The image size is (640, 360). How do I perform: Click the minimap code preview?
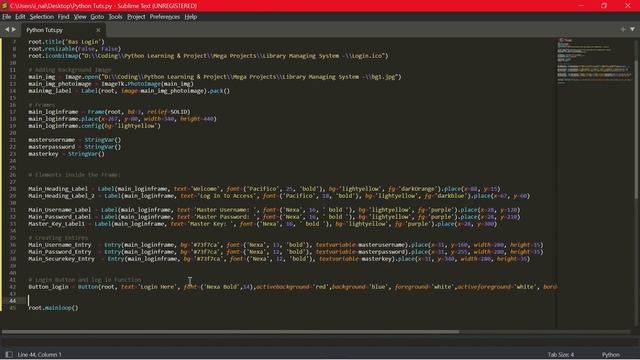click(x=595, y=61)
